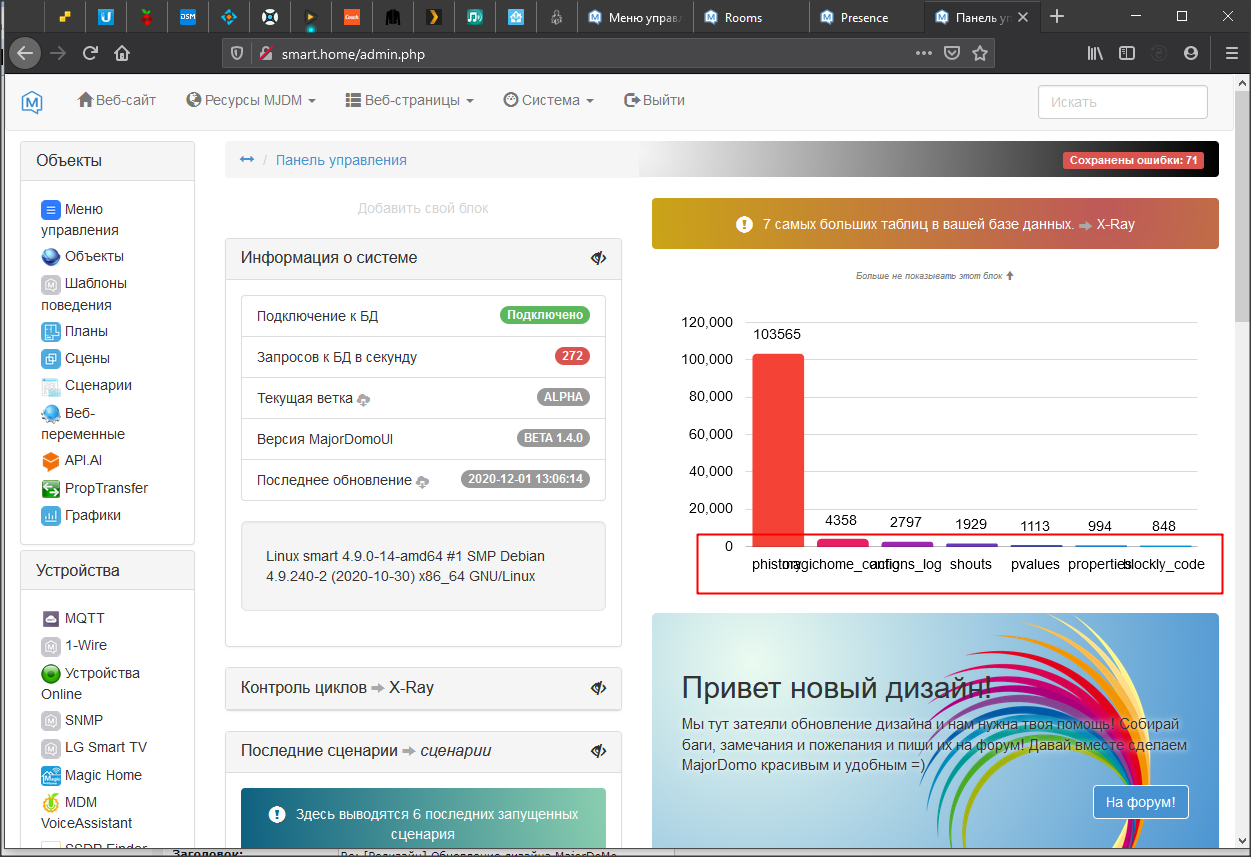Toggle visibility of Информация о системе block
Image resolution: width=1251 pixels, height=857 pixels.
coord(598,258)
